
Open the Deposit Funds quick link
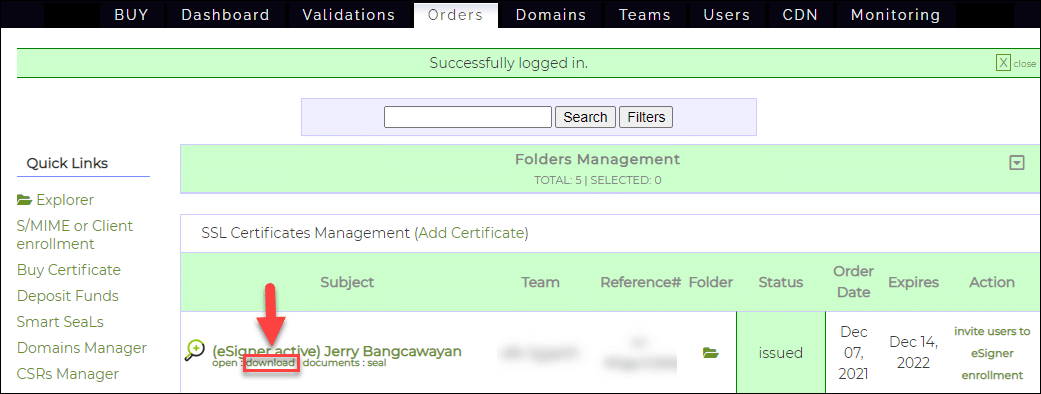click(68, 296)
